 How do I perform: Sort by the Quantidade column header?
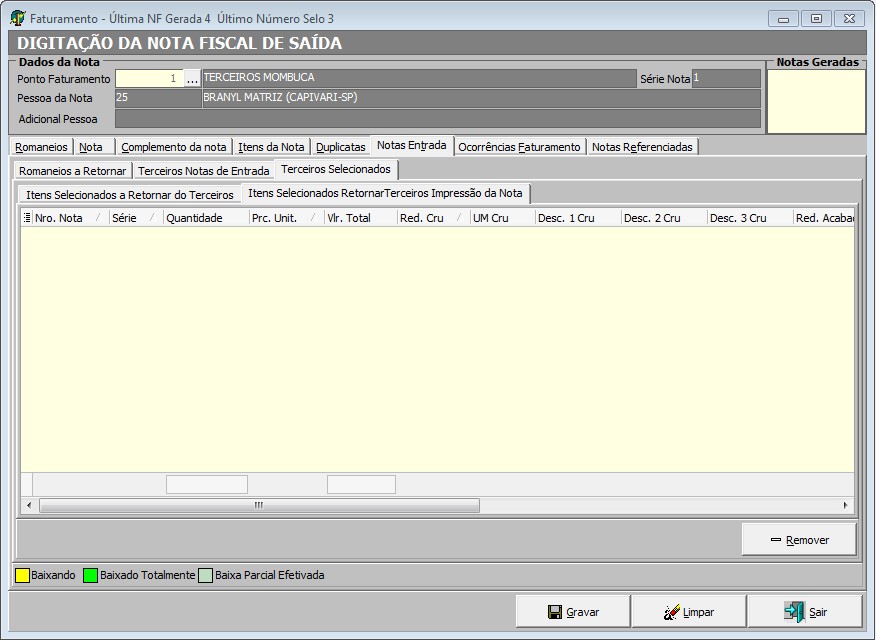[x=195, y=218]
